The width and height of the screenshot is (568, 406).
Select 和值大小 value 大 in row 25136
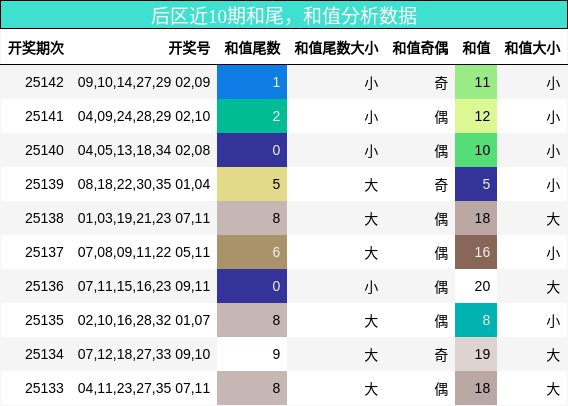(x=553, y=287)
